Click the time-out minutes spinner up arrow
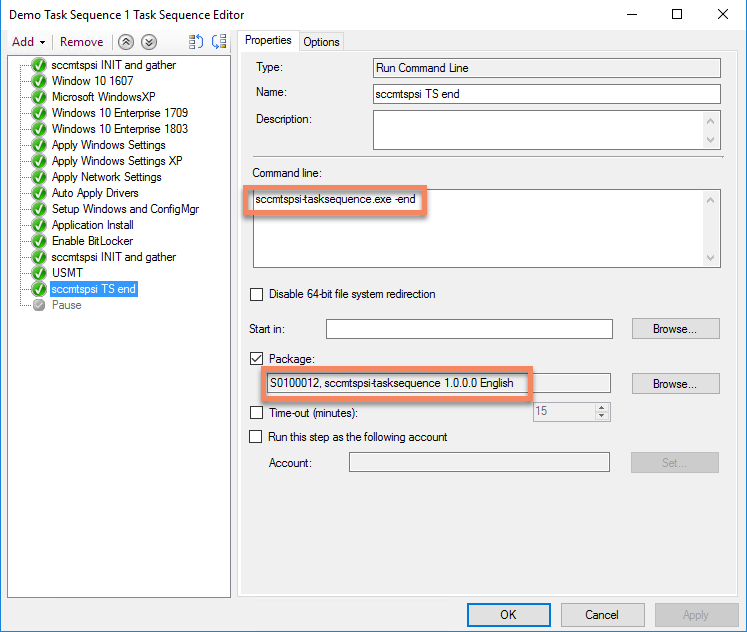Image resolution: width=747 pixels, height=632 pixels. pos(602,407)
